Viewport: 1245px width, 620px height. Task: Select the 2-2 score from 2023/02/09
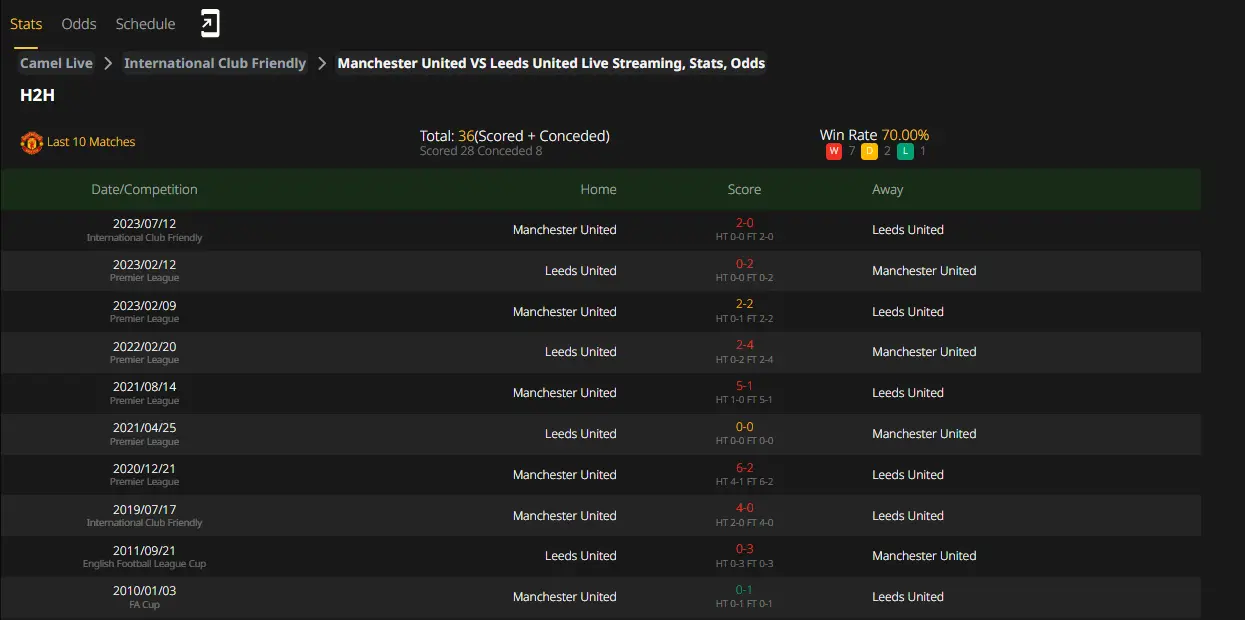[x=744, y=305]
